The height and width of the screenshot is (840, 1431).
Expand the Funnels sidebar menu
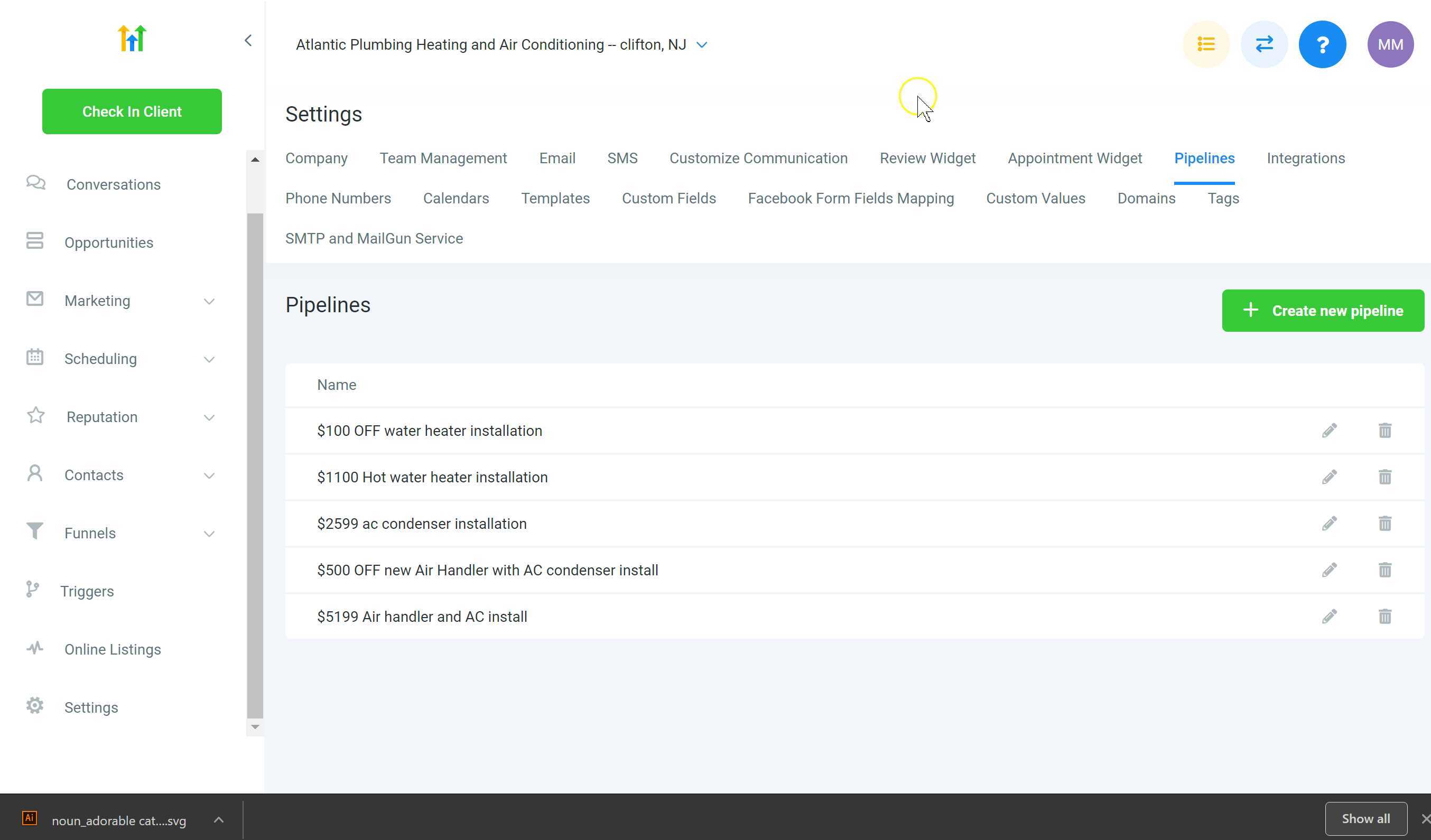point(209,534)
